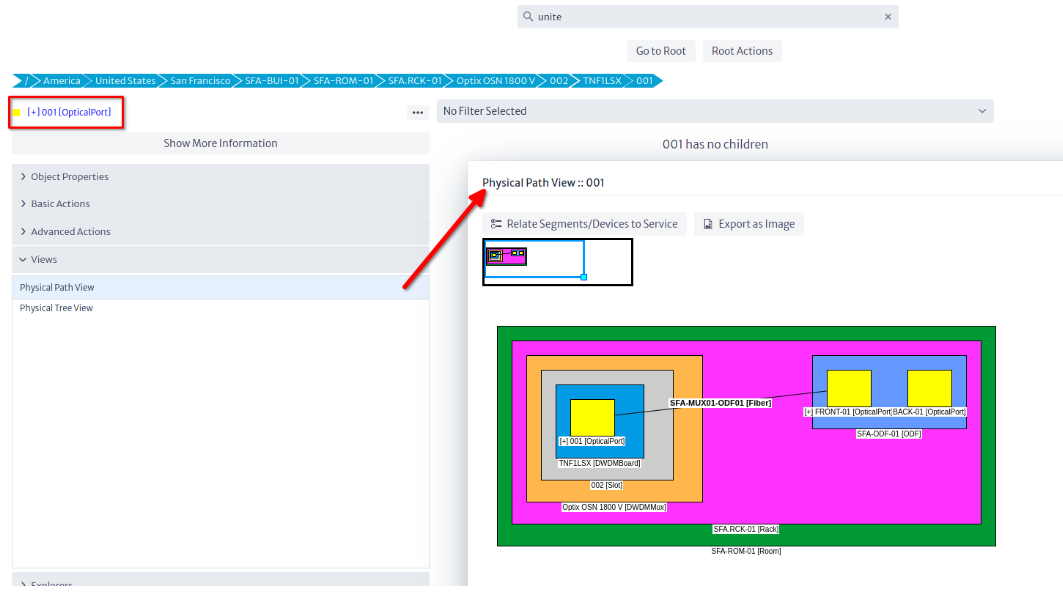Navigate to San Francisco breadcrumb
This screenshot has height=595, width=1063.
click(200, 81)
